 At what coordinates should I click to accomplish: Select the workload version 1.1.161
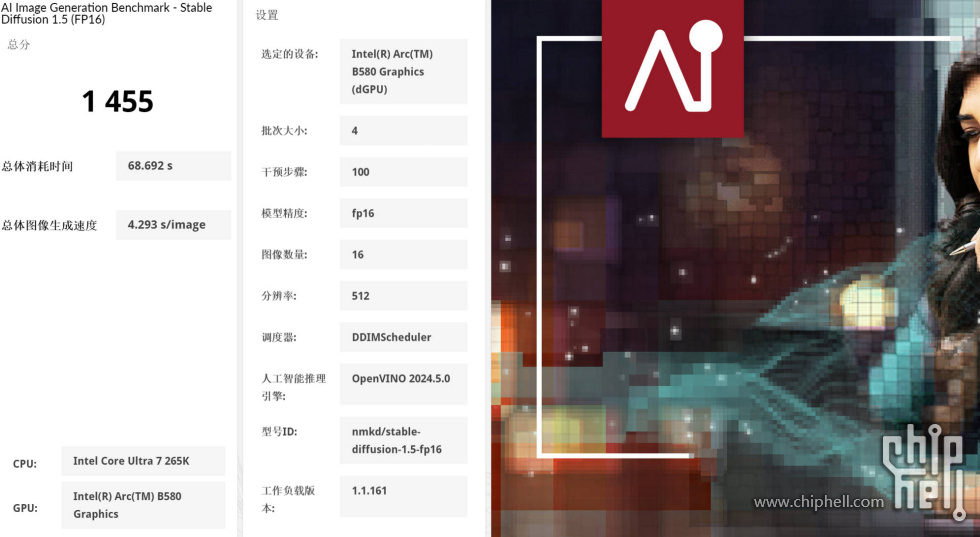coord(404,496)
